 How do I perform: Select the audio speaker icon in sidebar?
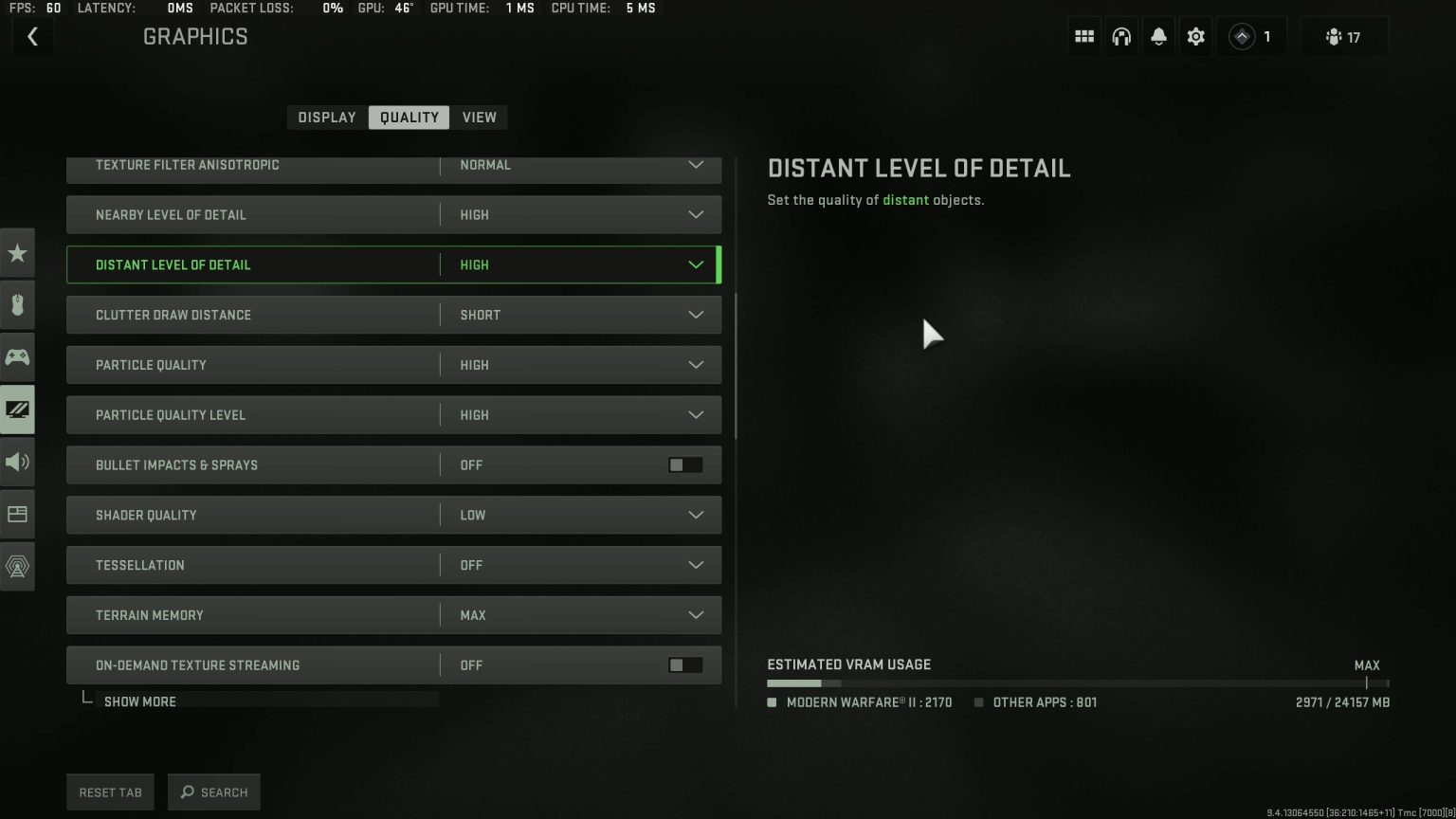tap(17, 462)
